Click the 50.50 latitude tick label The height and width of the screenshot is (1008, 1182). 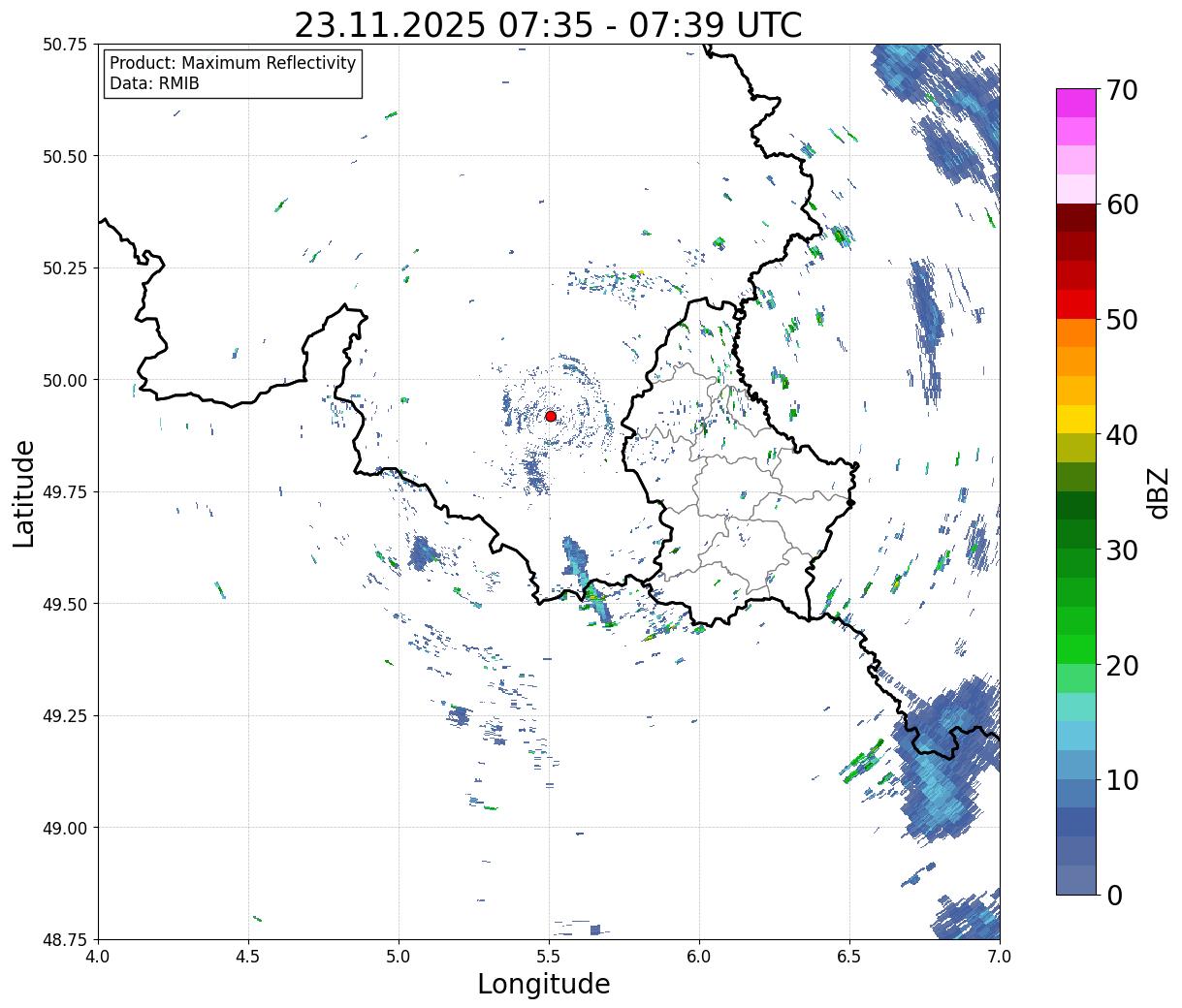pyautogui.click(x=65, y=156)
